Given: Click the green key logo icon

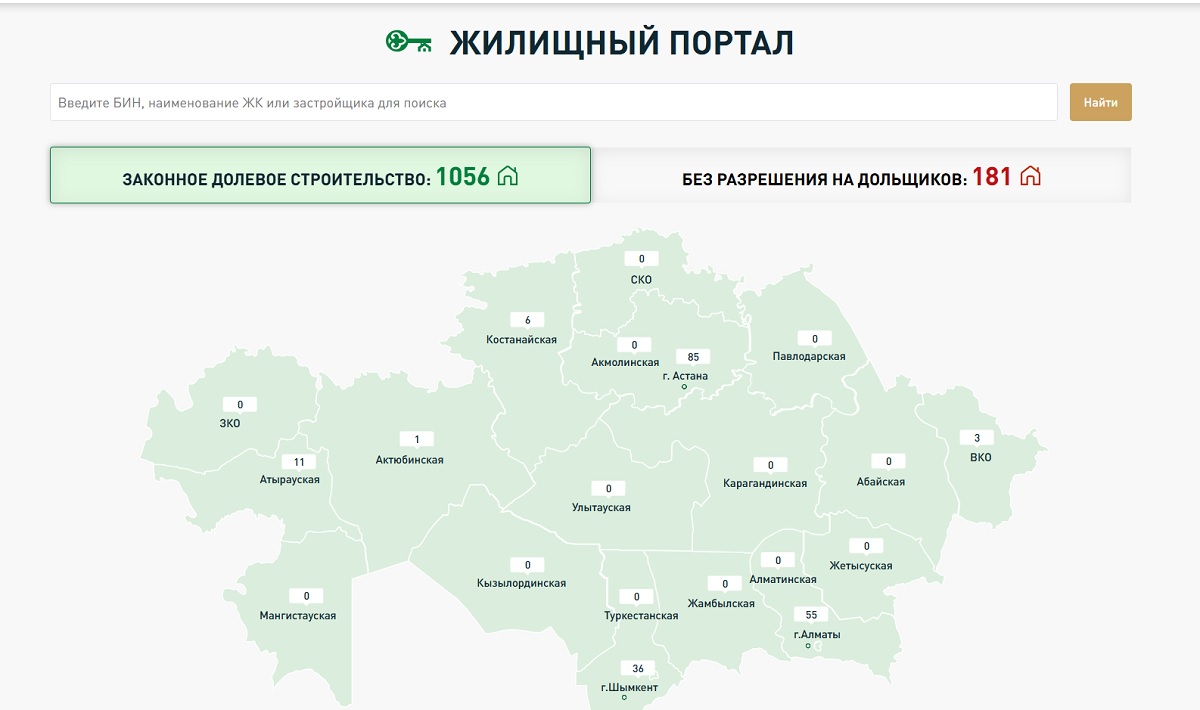Looking at the screenshot, I should (x=408, y=43).
